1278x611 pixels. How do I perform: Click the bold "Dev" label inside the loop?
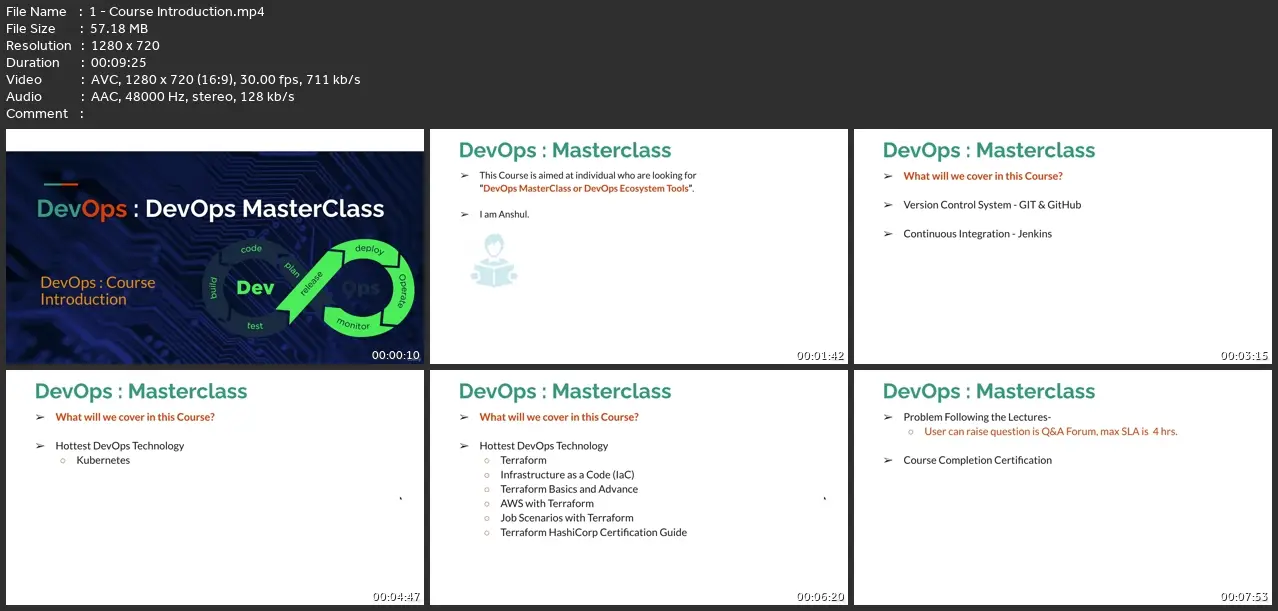[x=255, y=288]
